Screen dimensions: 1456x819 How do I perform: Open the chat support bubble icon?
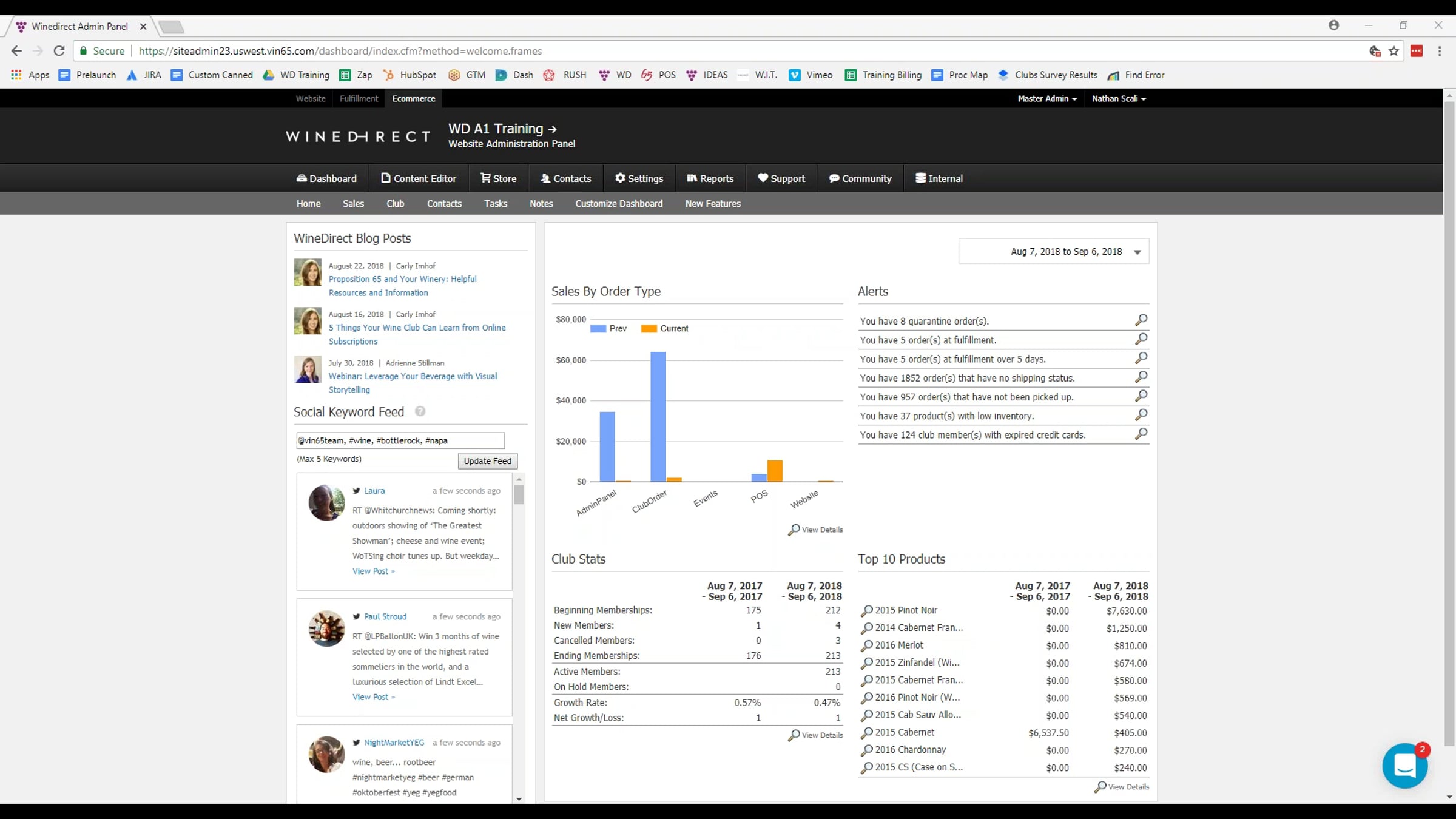click(x=1404, y=766)
